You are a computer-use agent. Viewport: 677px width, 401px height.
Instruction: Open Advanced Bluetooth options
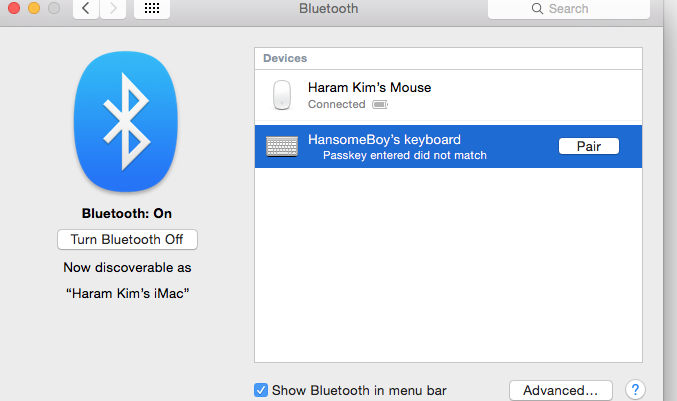560,391
